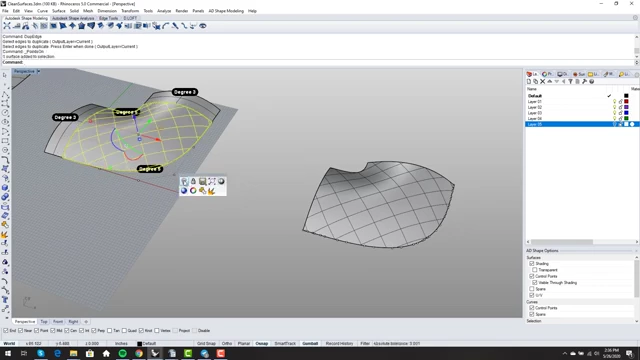Toggle Record History in the status bar
This screenshot has height=360, width=640.
point(339,344)
